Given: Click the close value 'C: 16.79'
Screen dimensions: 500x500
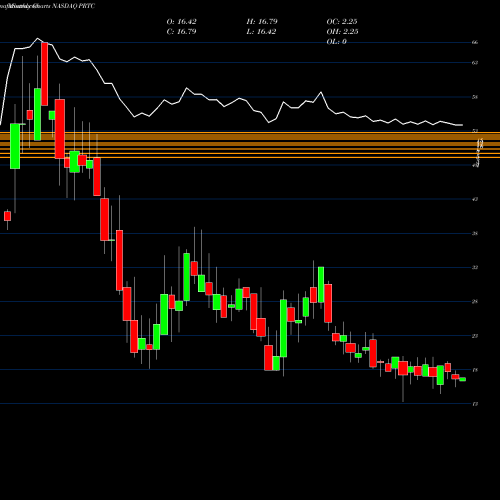Looking at the screenshot, I should (181, 32).
